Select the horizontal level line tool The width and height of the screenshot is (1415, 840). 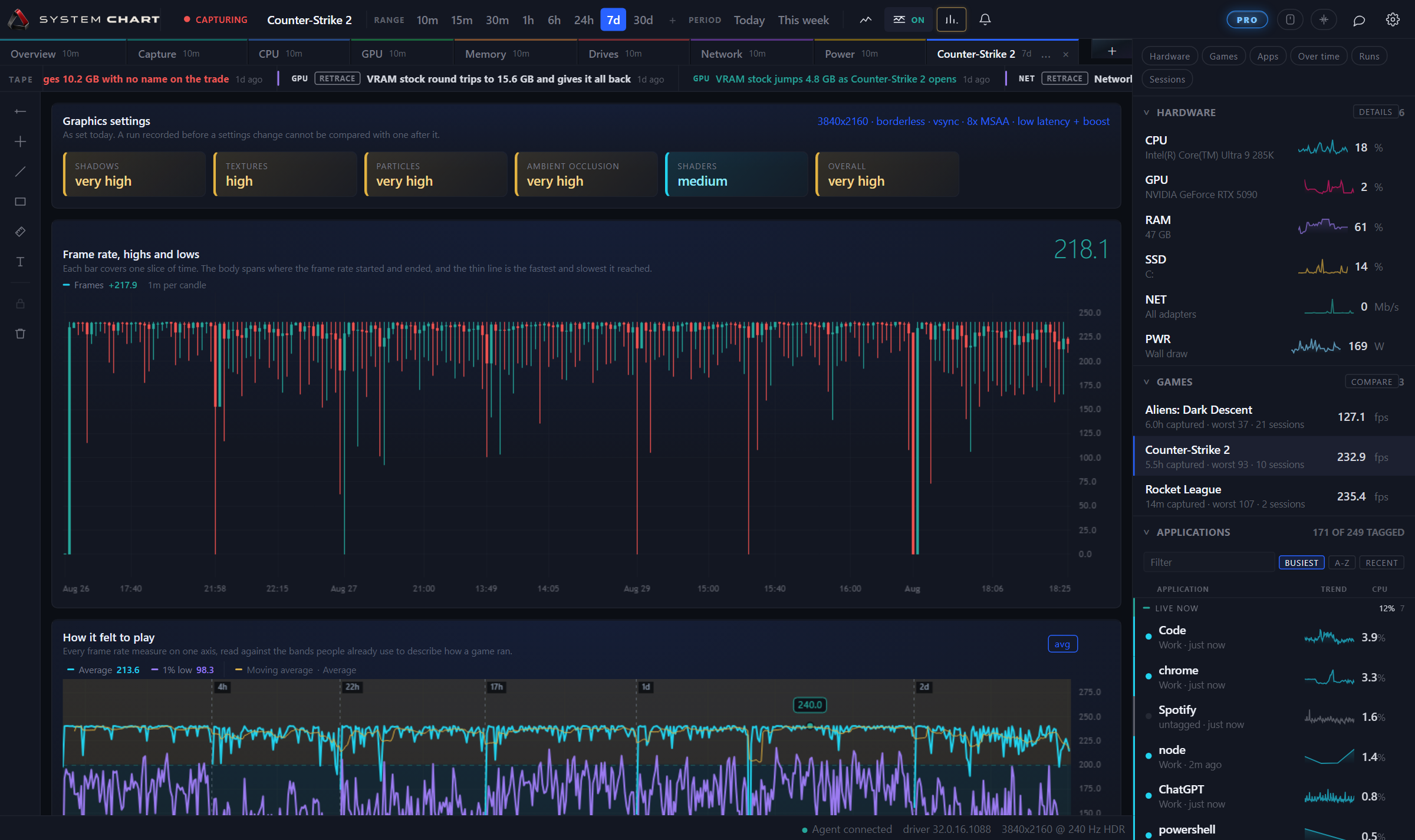(x=20, y=111)
